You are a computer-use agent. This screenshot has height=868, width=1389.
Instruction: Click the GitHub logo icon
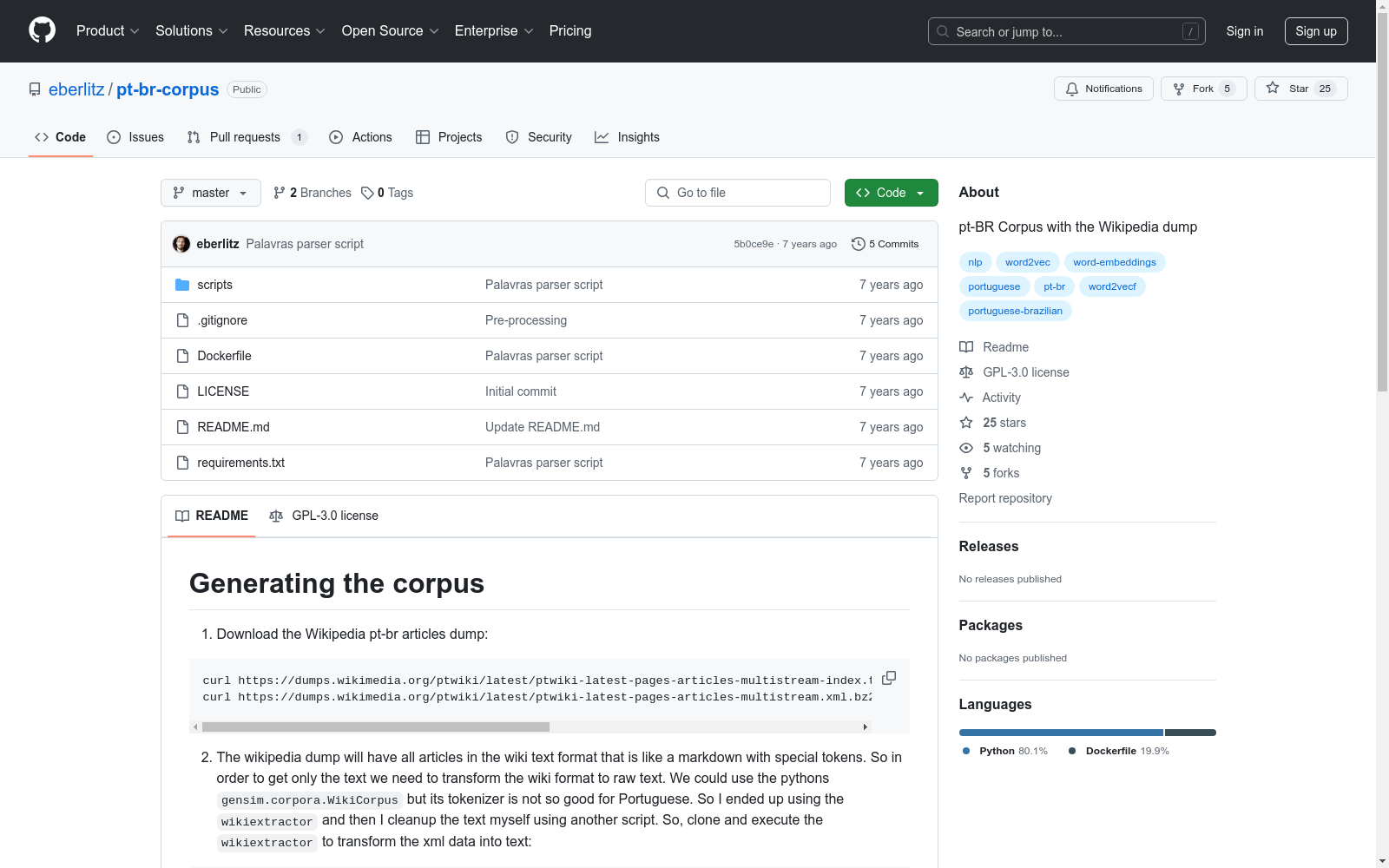point(42,30)
